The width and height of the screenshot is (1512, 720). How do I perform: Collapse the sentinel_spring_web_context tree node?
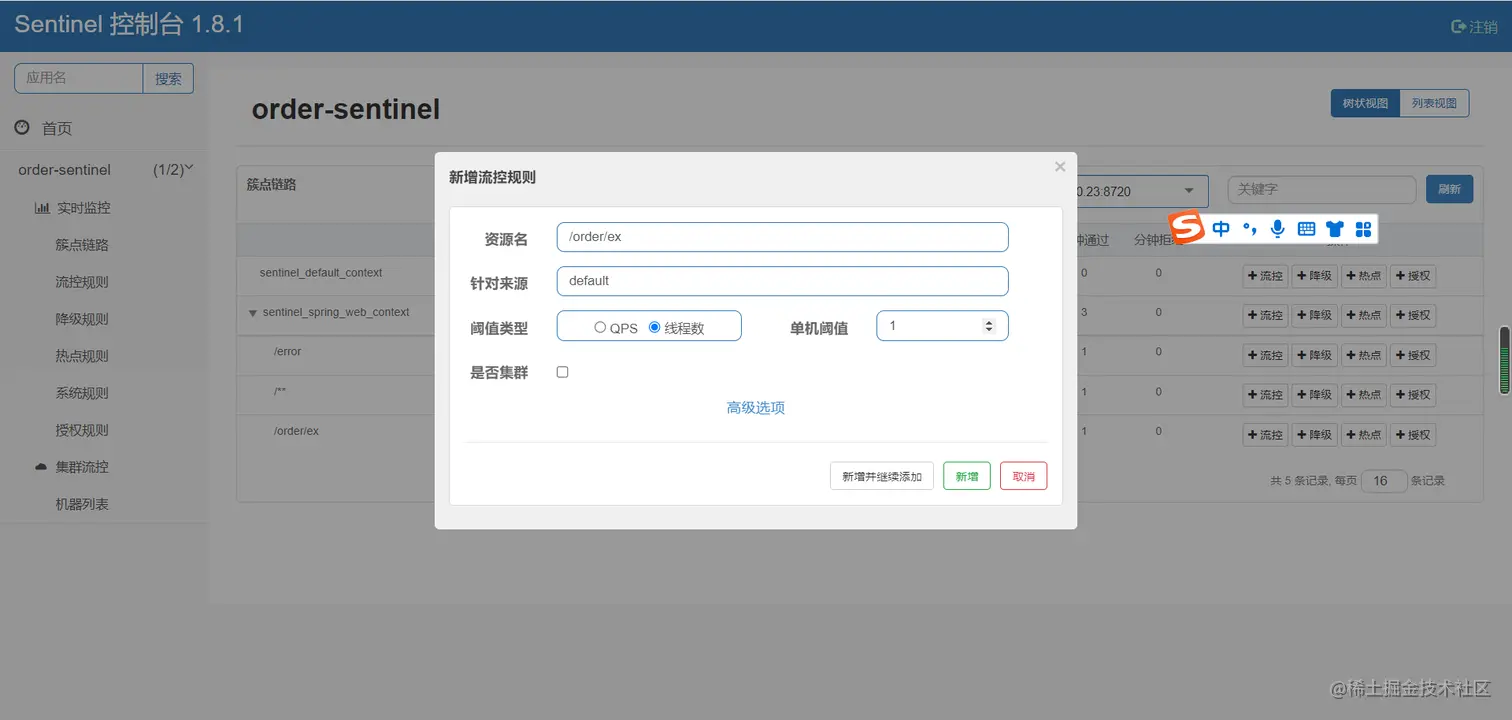point(253,313)
